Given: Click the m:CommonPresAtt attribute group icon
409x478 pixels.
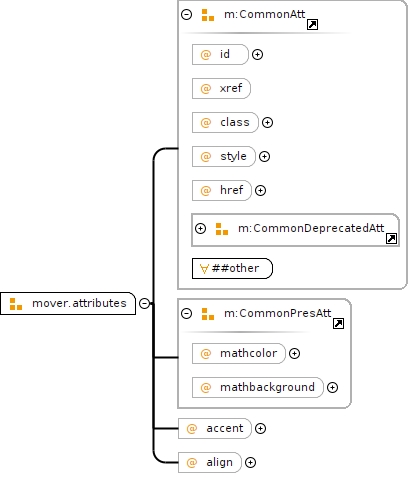Looking at the screenshot, I should 208,314.
